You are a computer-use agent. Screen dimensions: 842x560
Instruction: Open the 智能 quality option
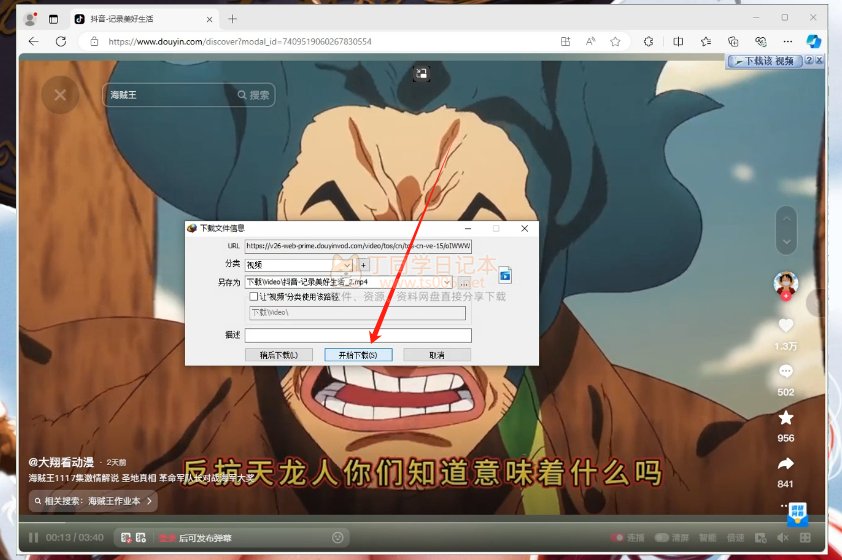click(707, 537)
